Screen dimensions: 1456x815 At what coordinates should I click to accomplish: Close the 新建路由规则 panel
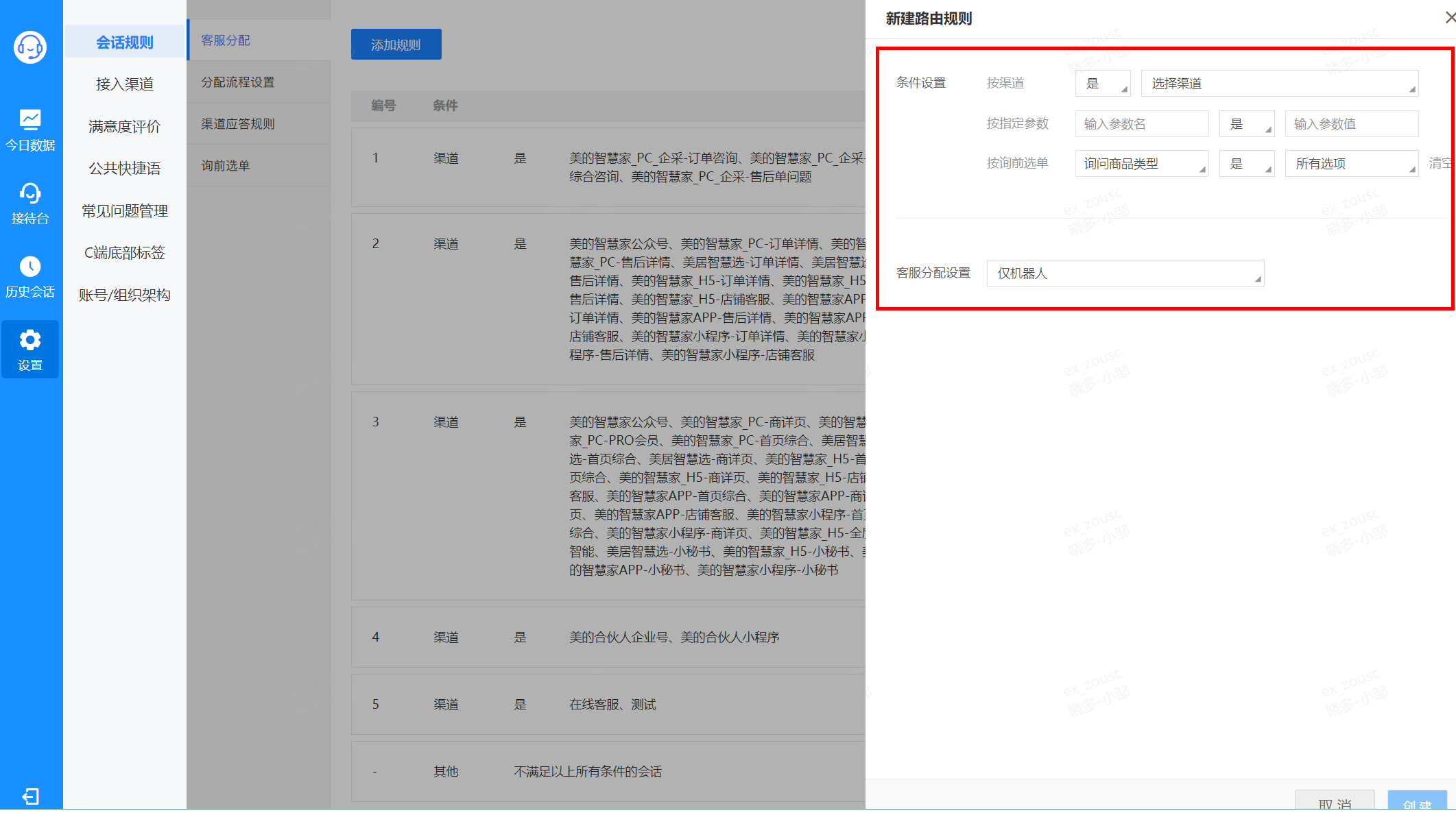1450,18
